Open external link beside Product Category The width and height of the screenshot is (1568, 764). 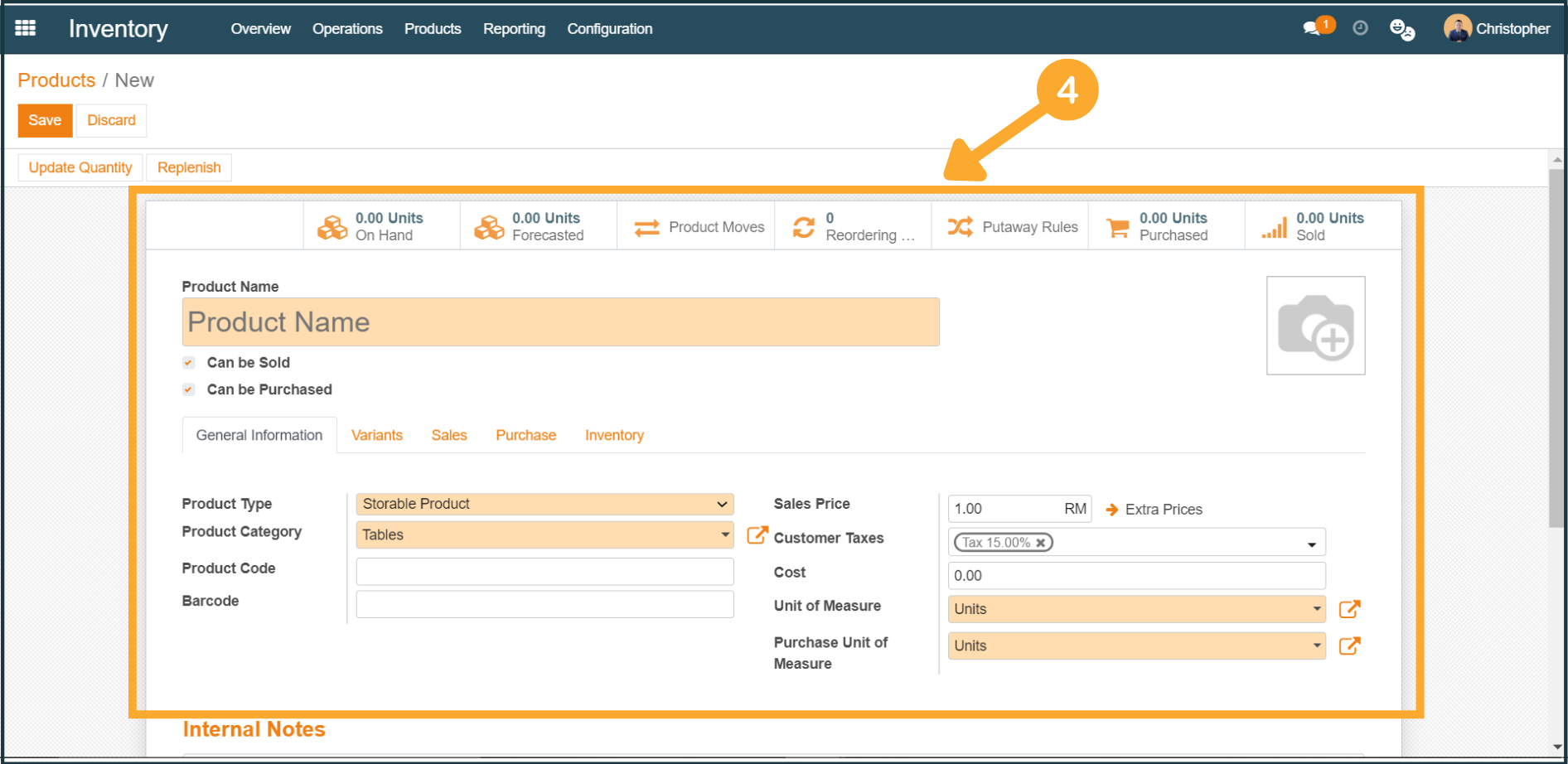757,535
